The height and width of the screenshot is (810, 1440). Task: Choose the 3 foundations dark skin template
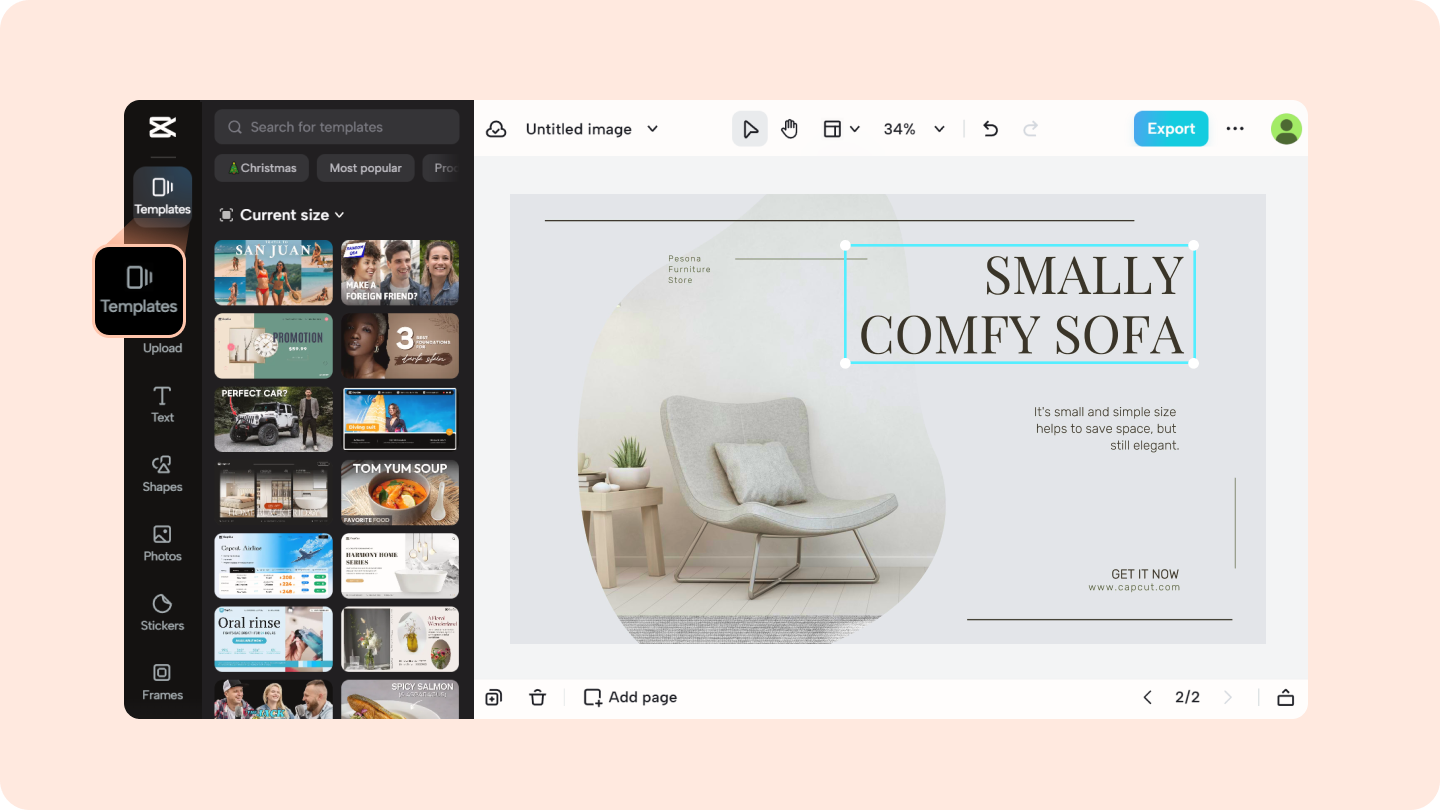[x=400, y=346]
